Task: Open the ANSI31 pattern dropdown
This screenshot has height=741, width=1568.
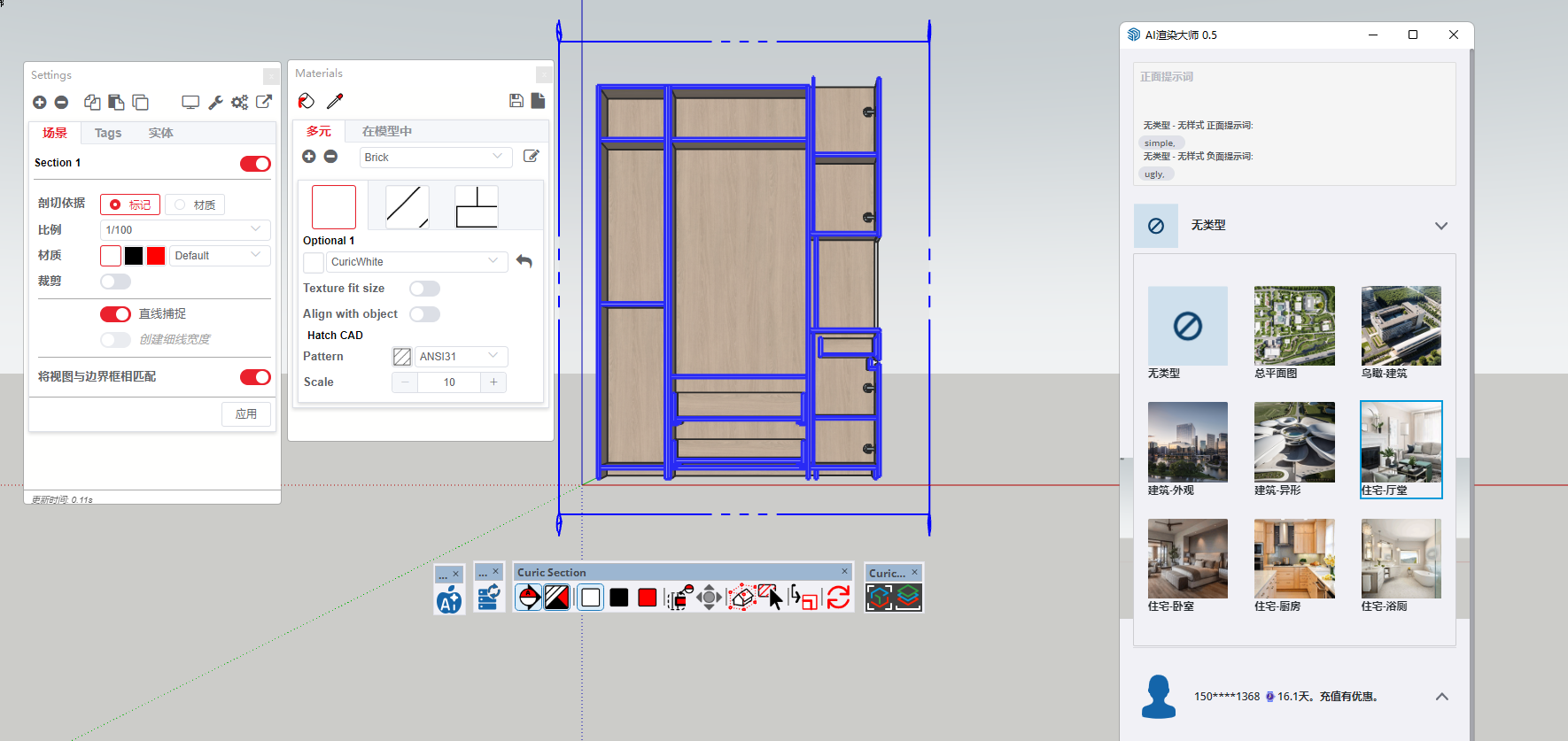Action: tap(459, 357)
